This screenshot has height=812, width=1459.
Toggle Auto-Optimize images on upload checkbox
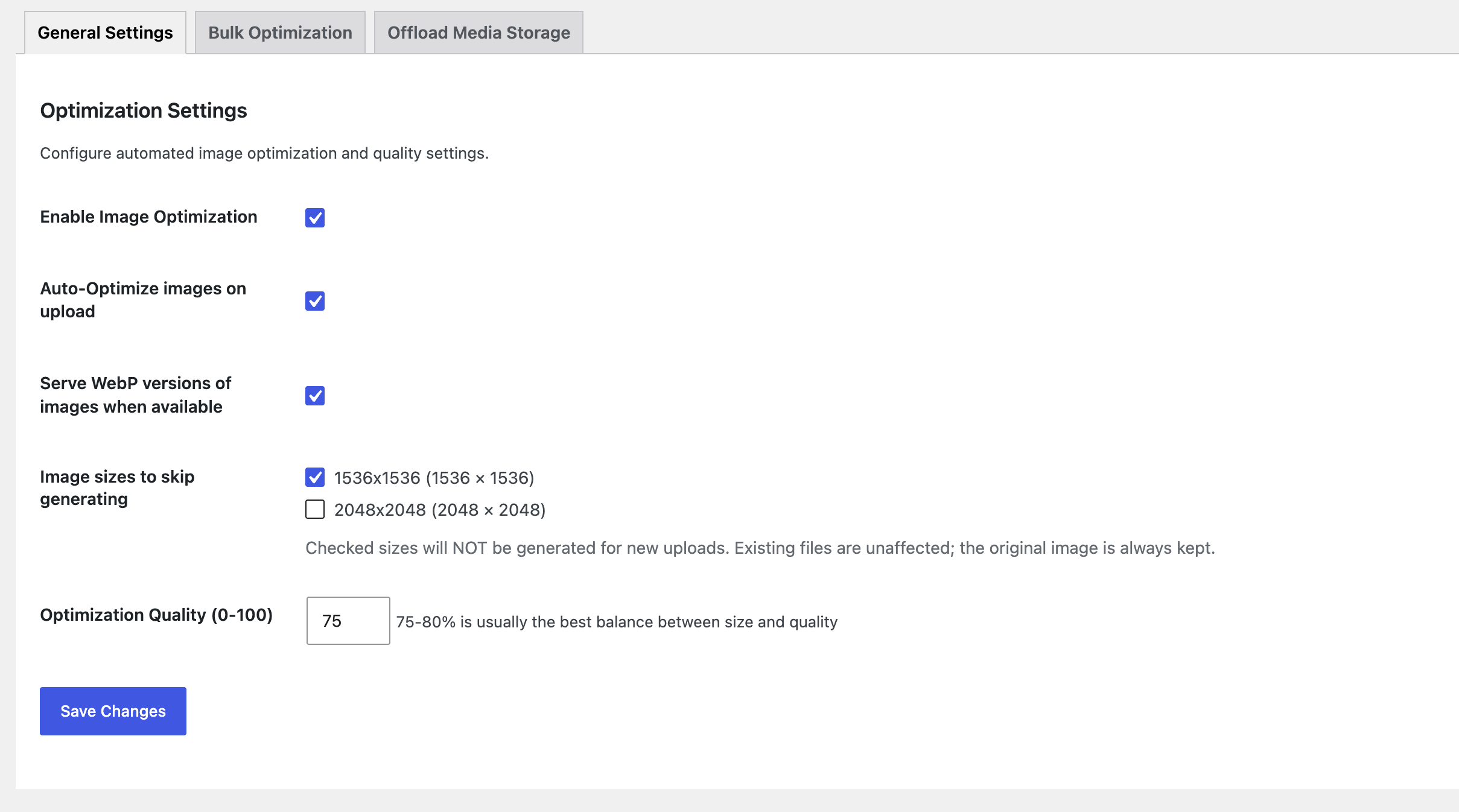click(315, 301)
